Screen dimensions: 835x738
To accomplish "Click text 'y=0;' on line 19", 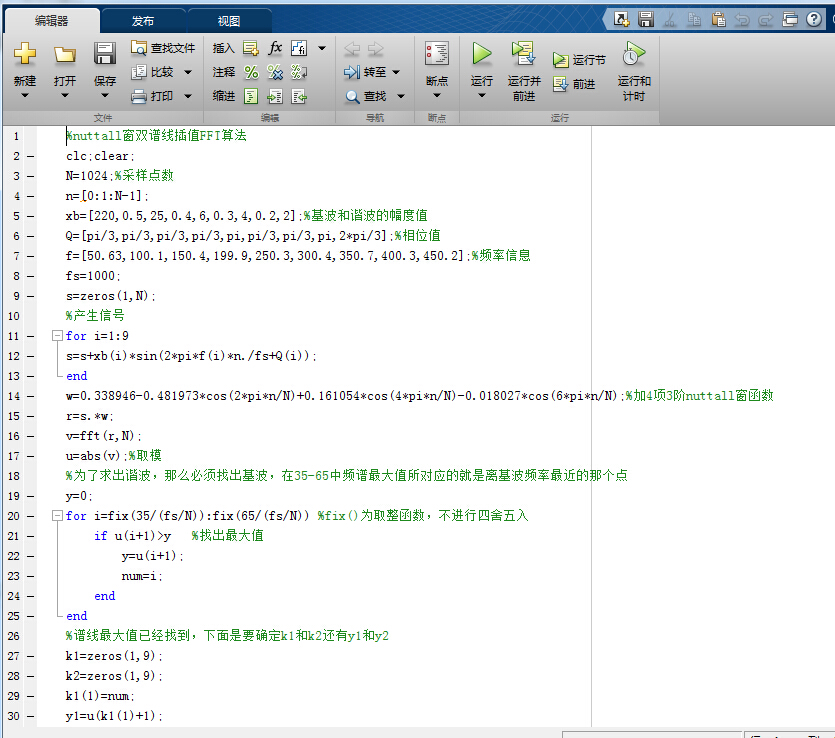I will coord(79,496).
